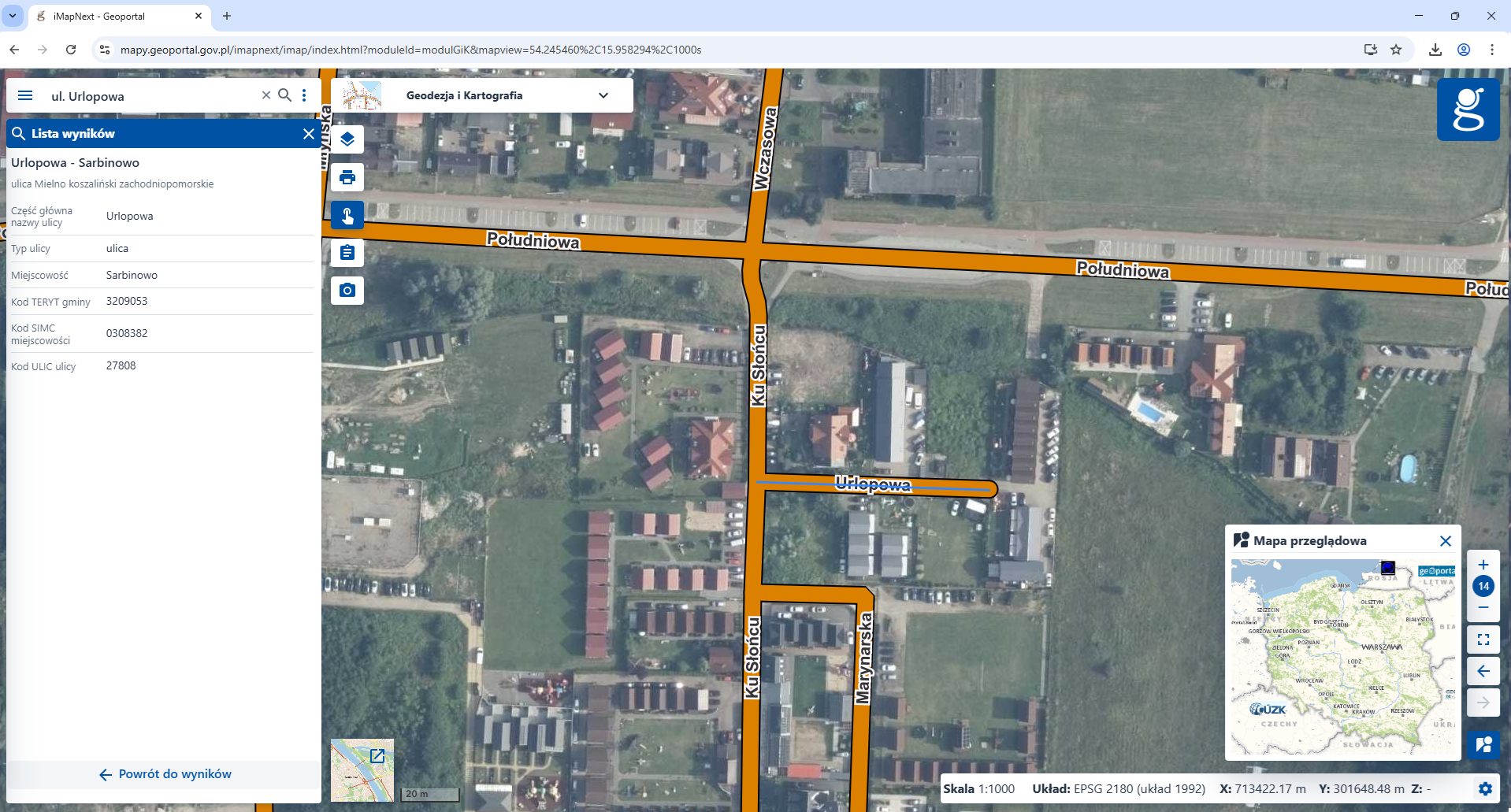Open the clipboard/report tool
The width and height of the screenshot is (1511, 812).
pos(347,253)
